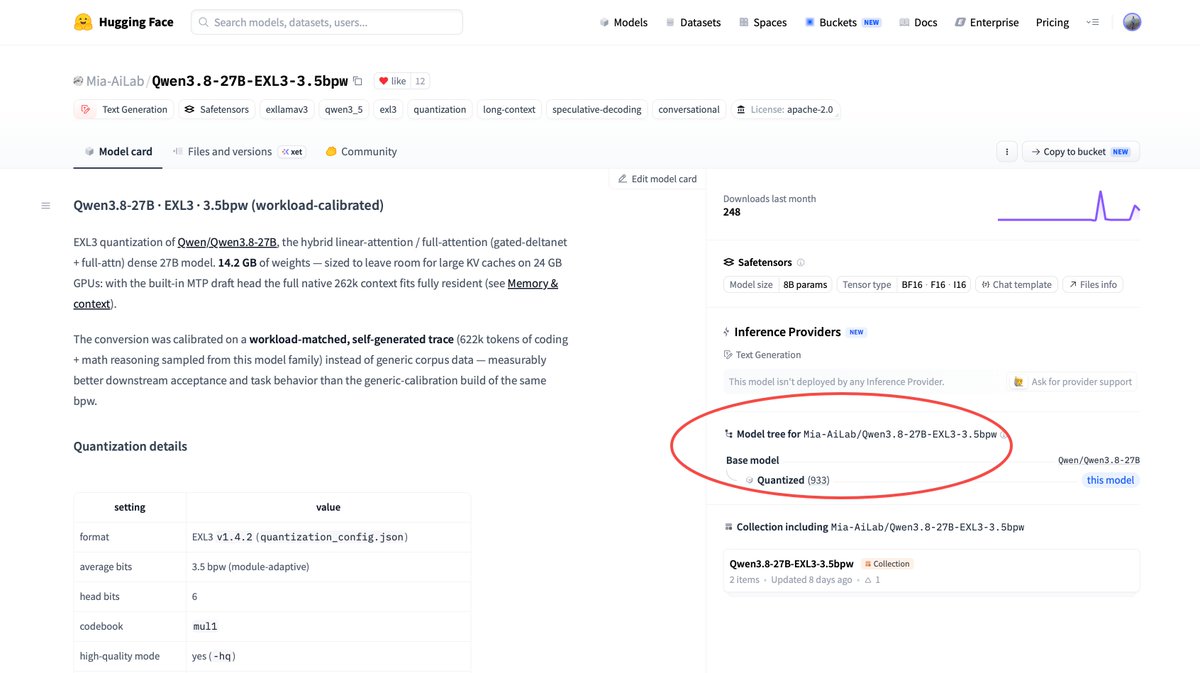Click the Inference Providers NEW badge
This screenshot has width=1200, height=673.
[856, 332]
